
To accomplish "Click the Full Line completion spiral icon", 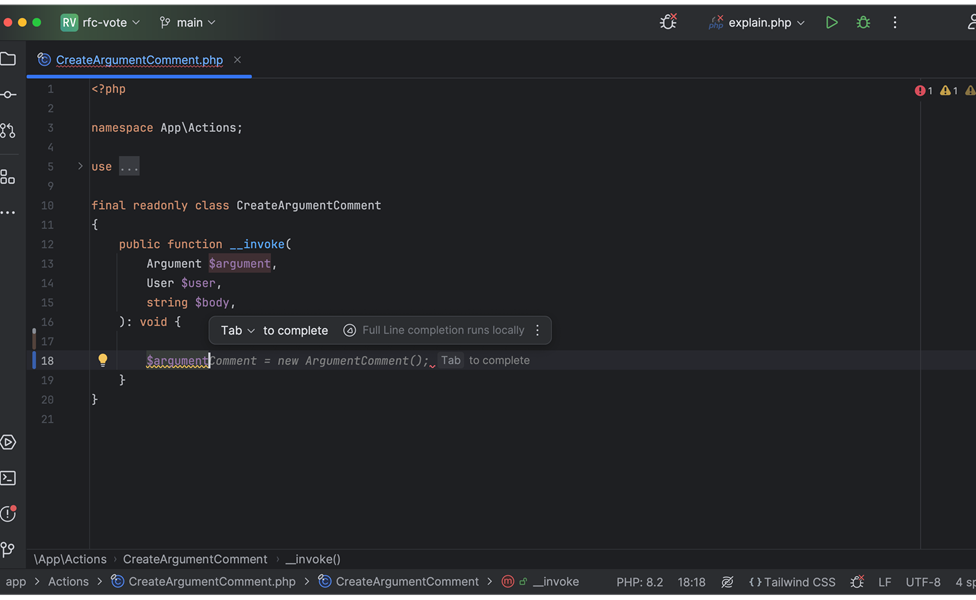I will (x=350, y=330).
